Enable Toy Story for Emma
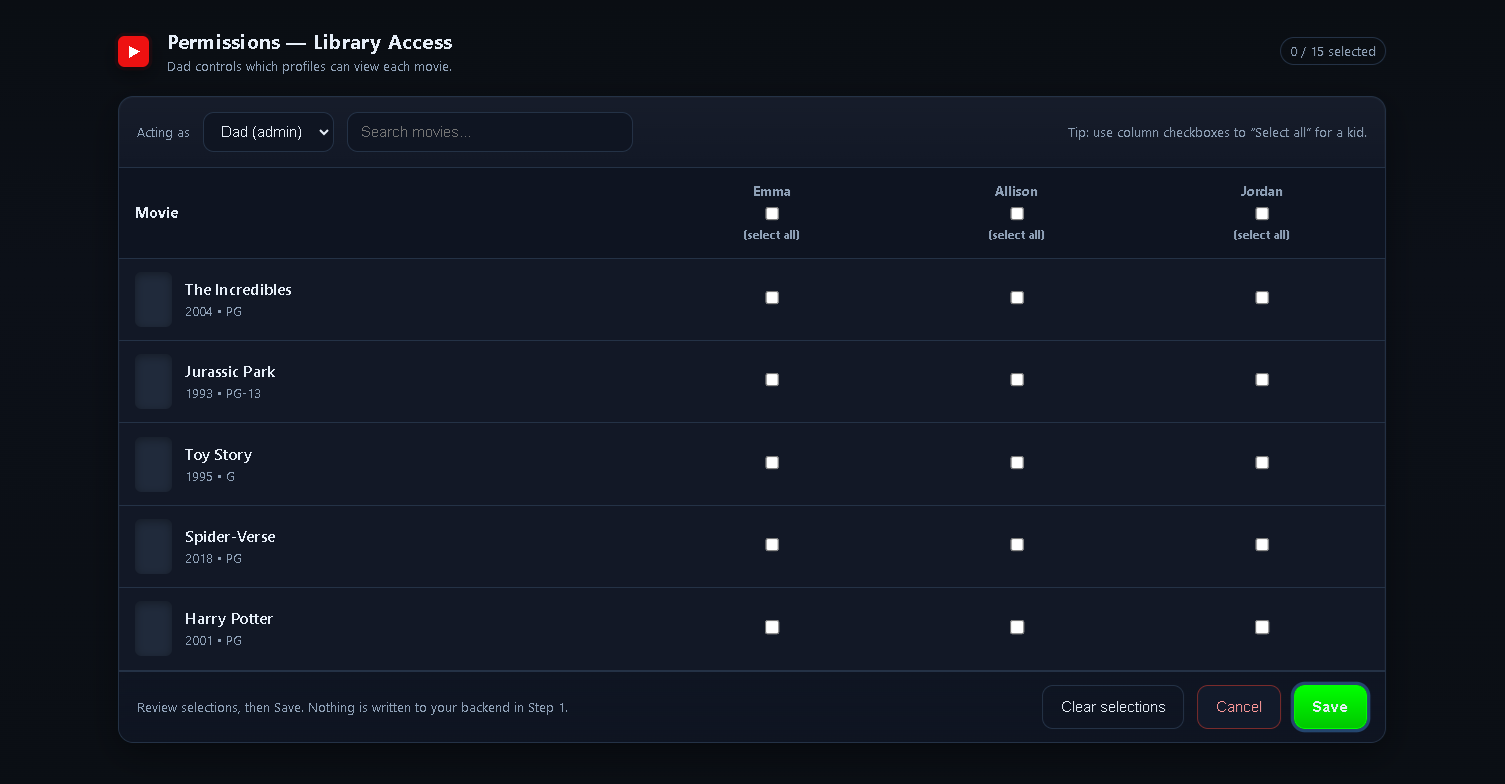 772,462
